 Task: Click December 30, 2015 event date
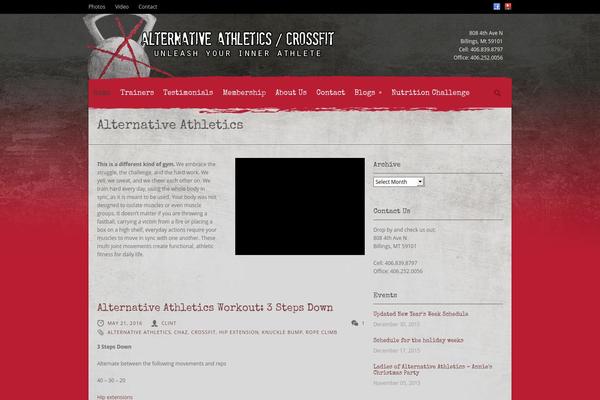pyautogui.click(x=396, y=324)
